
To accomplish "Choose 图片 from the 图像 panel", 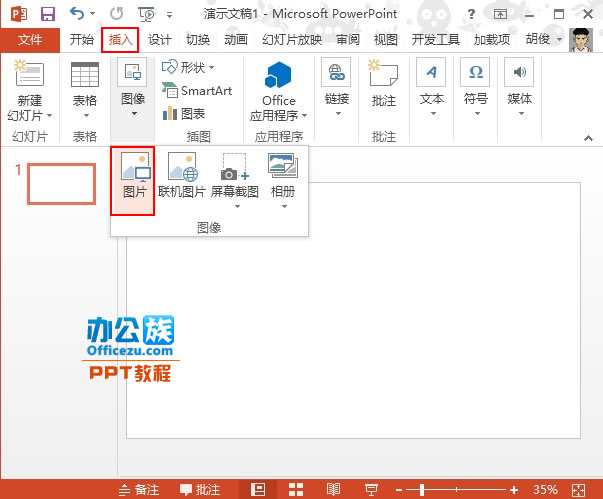I will pos(133,181).
